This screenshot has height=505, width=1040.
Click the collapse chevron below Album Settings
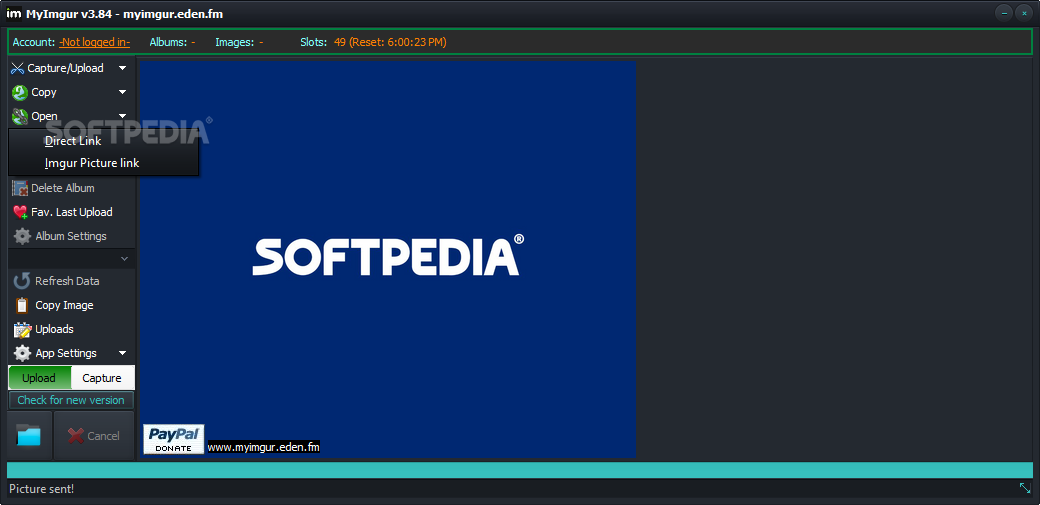(124, 258)
